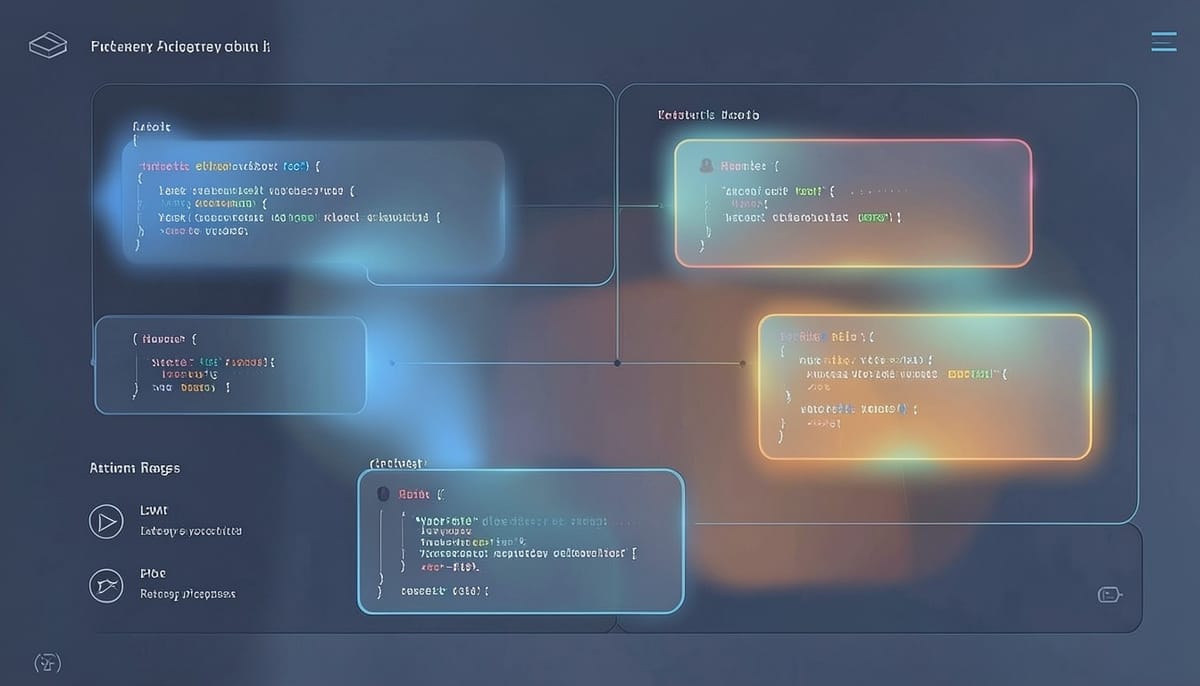Select the bright blue-bordered bottom code card

(x=521, y=541)
